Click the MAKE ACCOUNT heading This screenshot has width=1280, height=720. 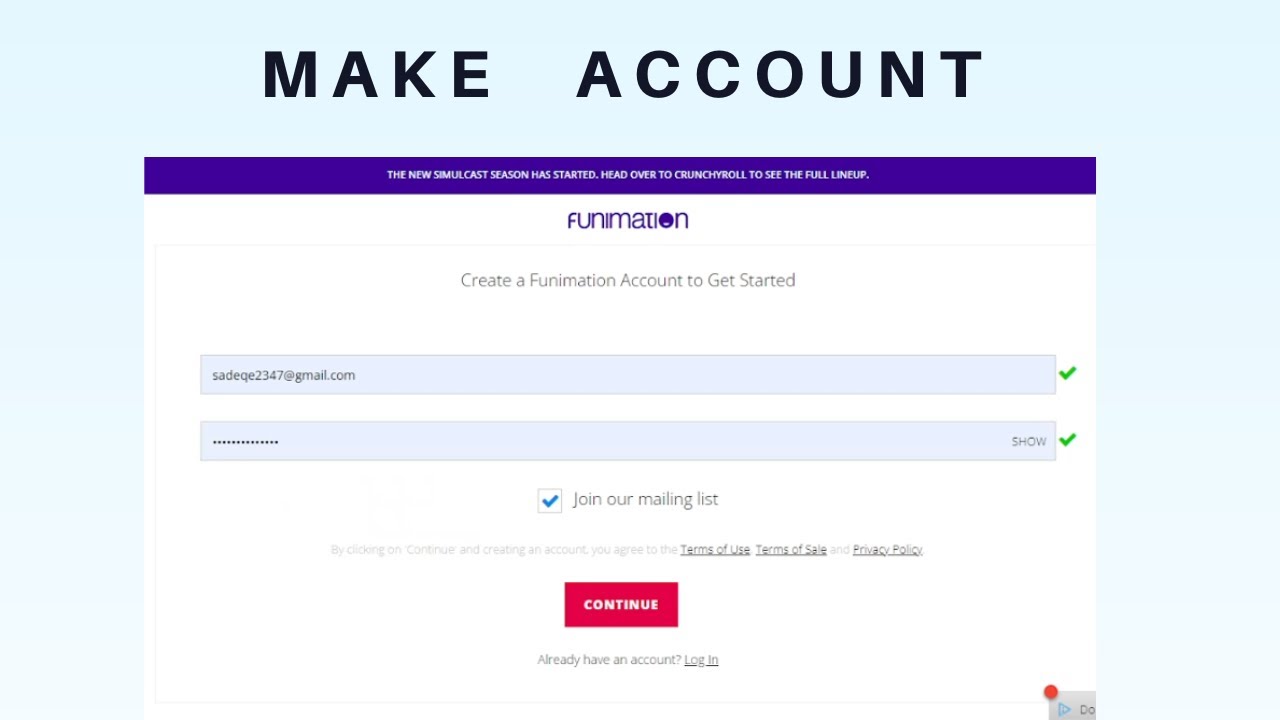[622, 72]
